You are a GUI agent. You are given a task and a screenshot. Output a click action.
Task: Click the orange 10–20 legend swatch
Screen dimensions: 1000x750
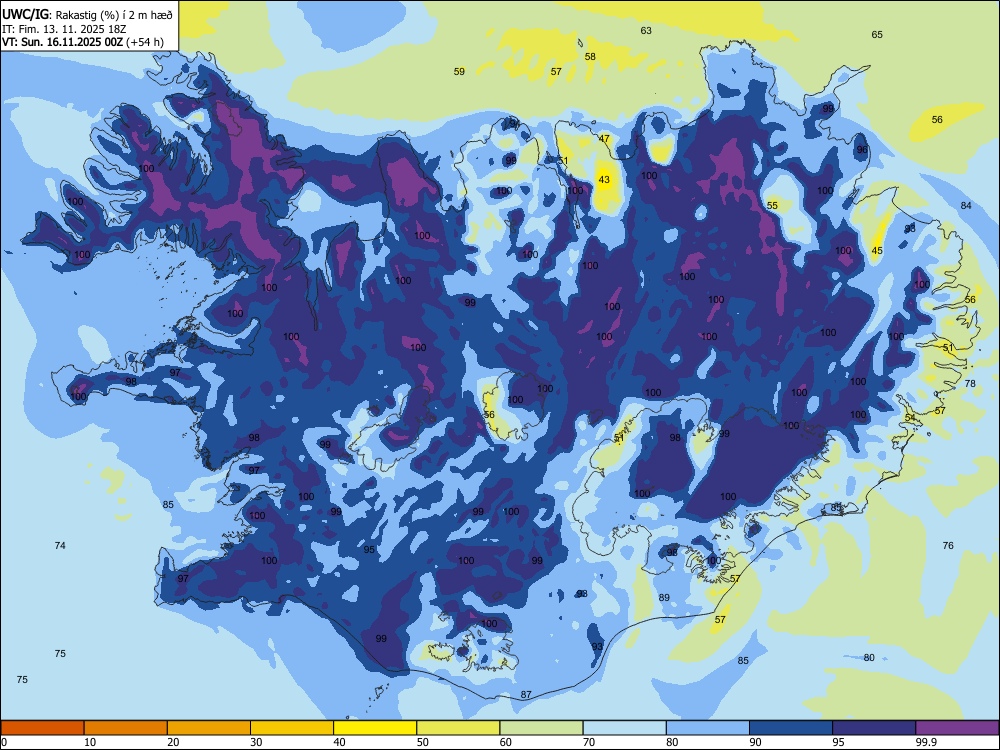[x=126, y=728]
